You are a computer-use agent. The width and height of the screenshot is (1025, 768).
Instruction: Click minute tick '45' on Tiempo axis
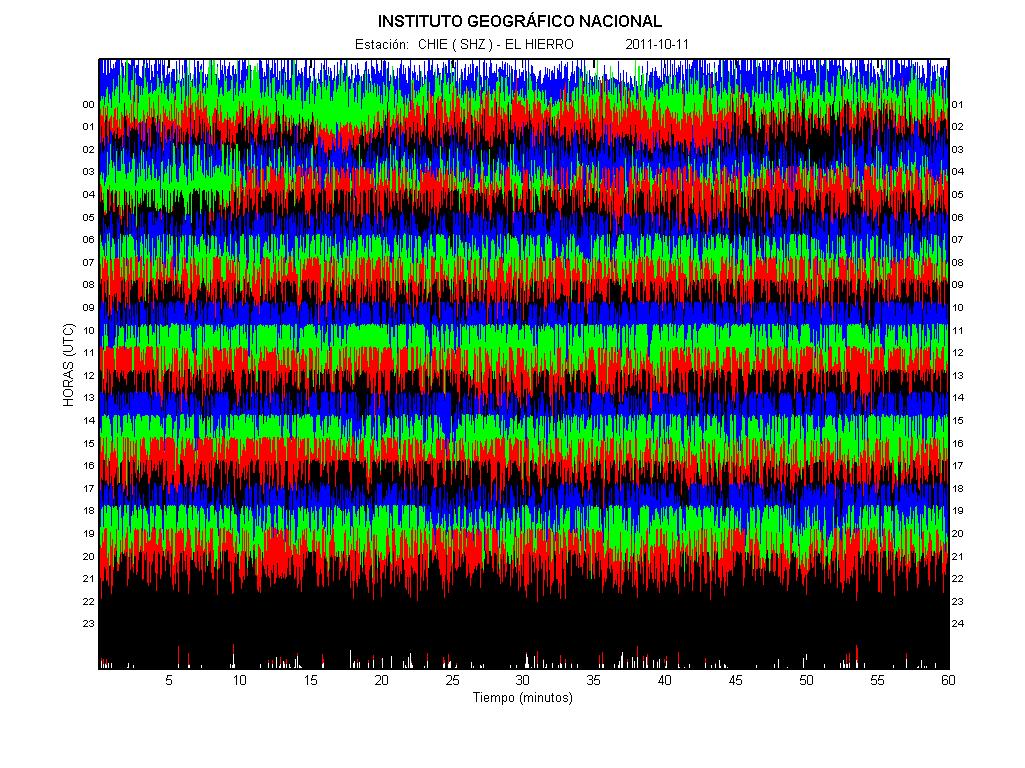(735, 680)
